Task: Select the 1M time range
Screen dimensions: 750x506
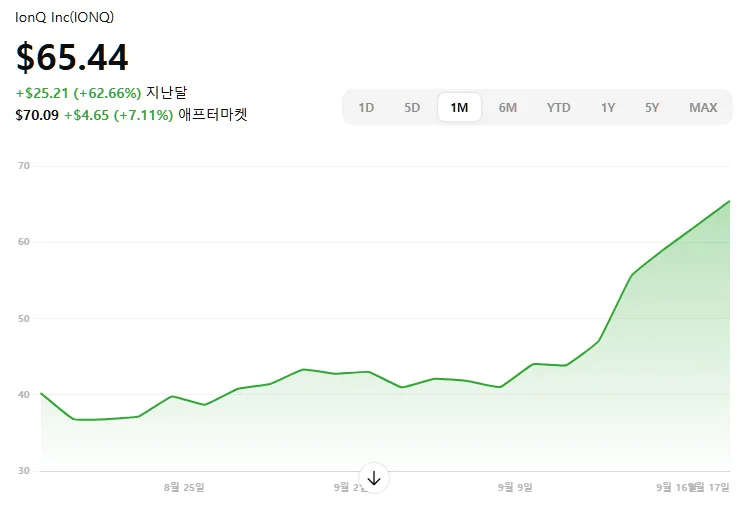Action: (x=459, y=107)
